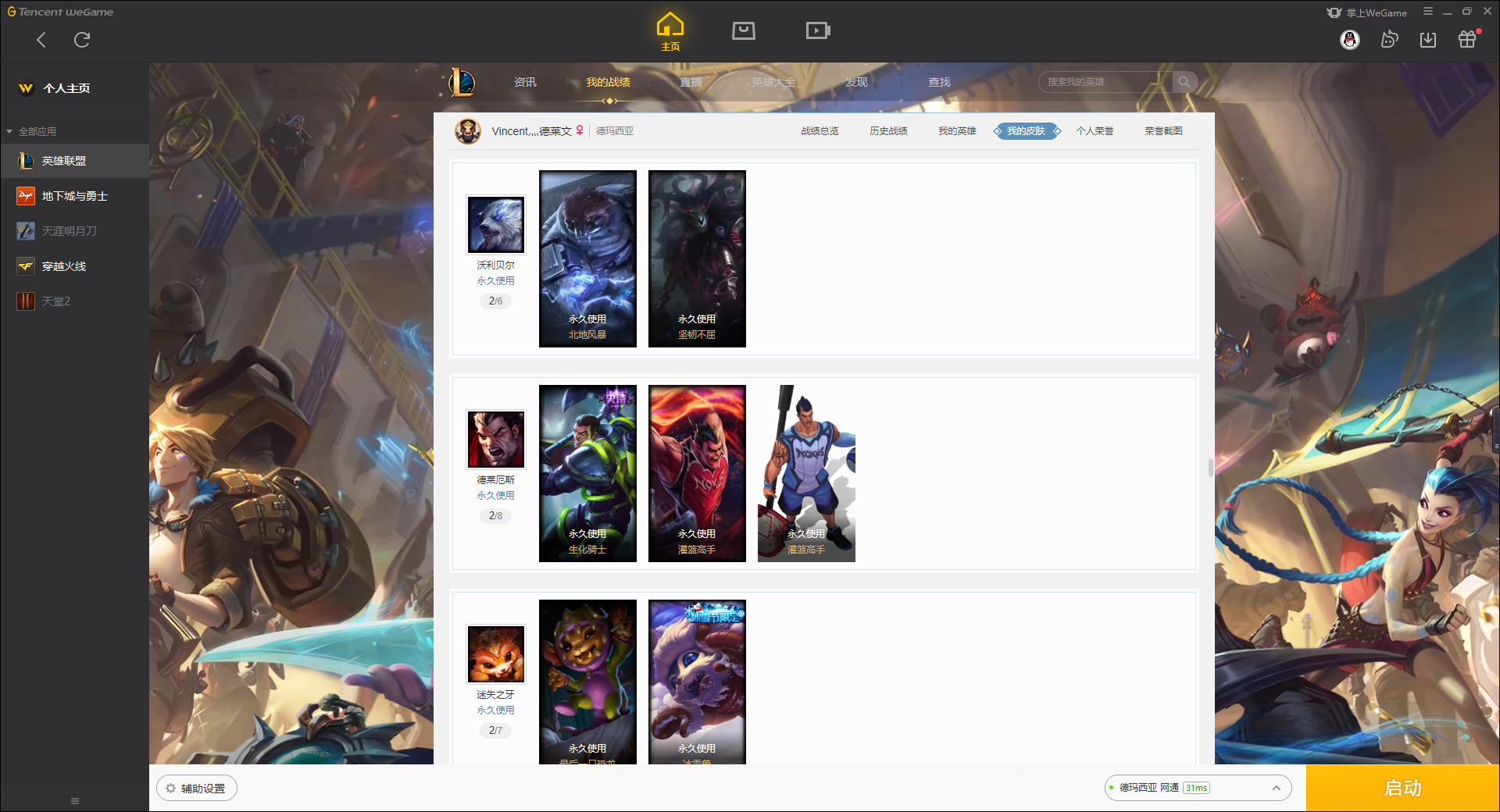The image size is (1500, 812).
Task: Expand the 德玛西亚 网通 server dropdown
Action: 1198,788
